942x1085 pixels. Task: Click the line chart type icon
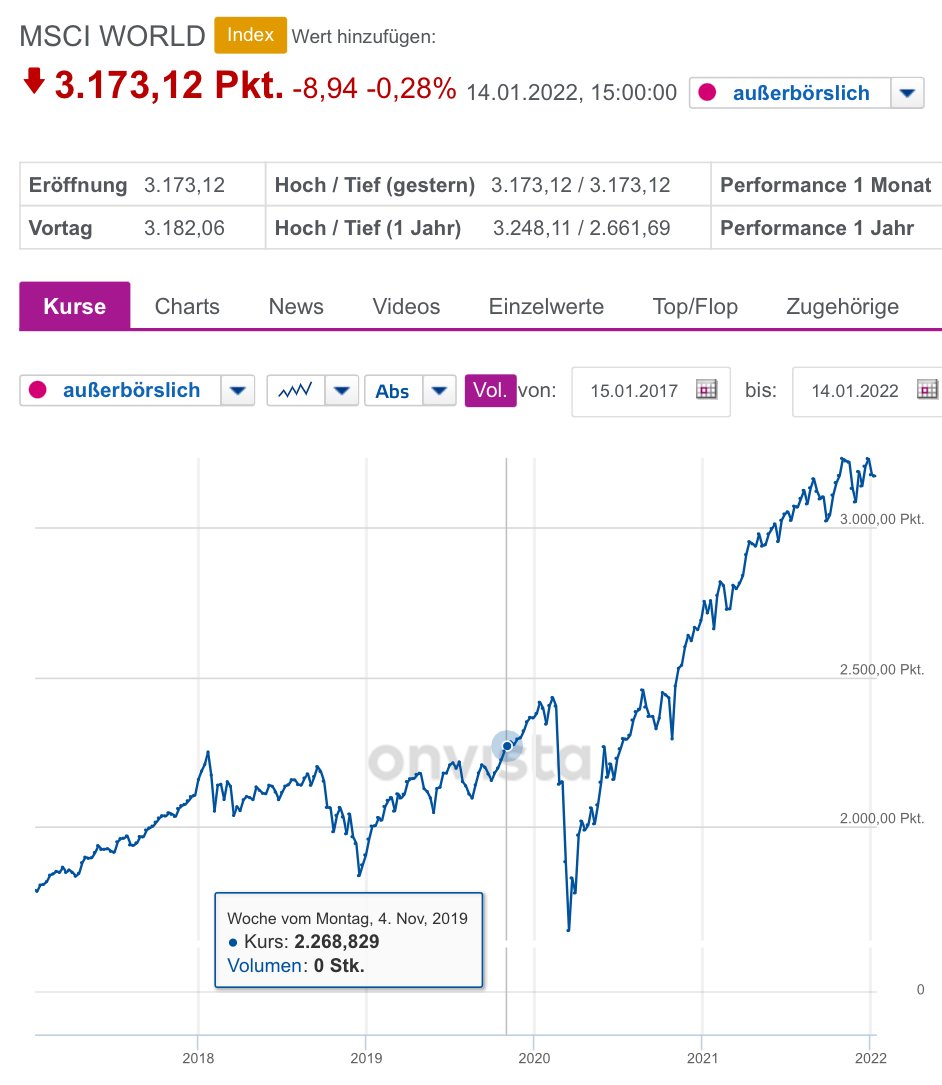pos(296,390)
